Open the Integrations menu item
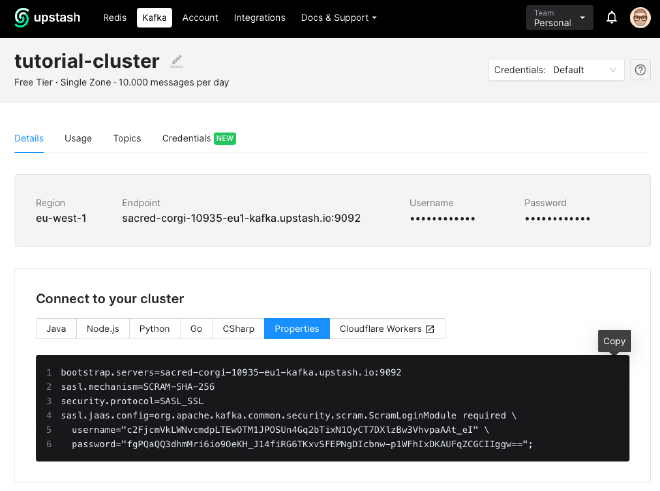Image resolution: width=660 pixels, height=491 pixels. coord(259,18)
